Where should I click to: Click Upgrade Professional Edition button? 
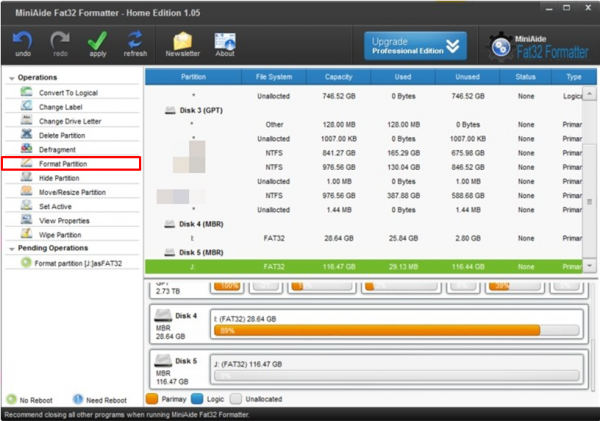tap(416, 45)
